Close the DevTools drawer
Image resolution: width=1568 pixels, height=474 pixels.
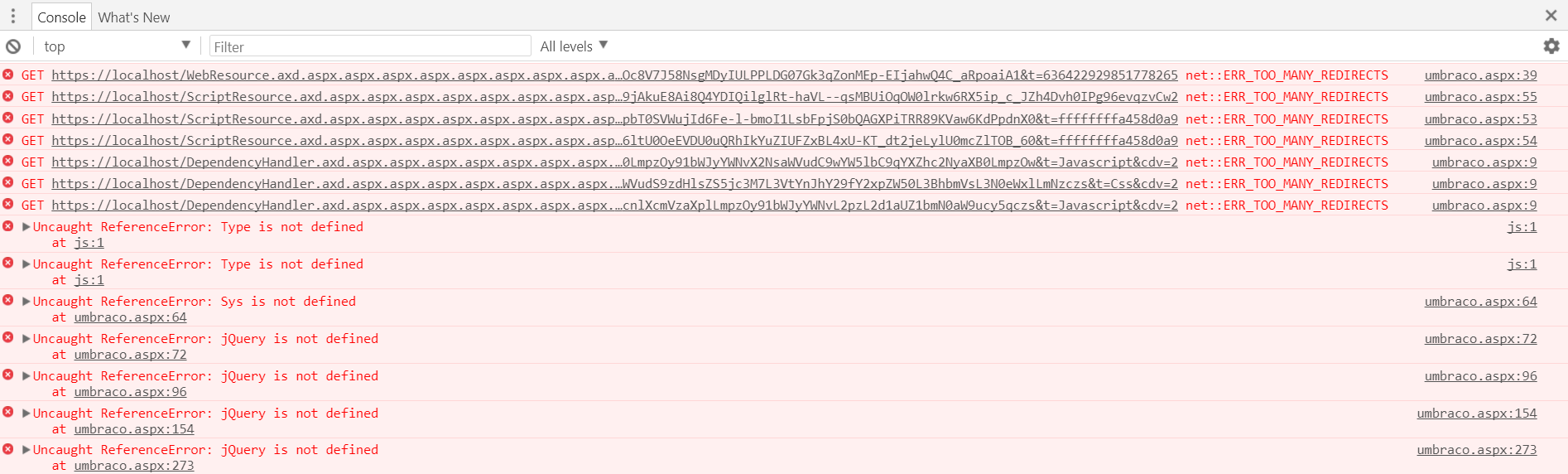(x=1551, y=16)
